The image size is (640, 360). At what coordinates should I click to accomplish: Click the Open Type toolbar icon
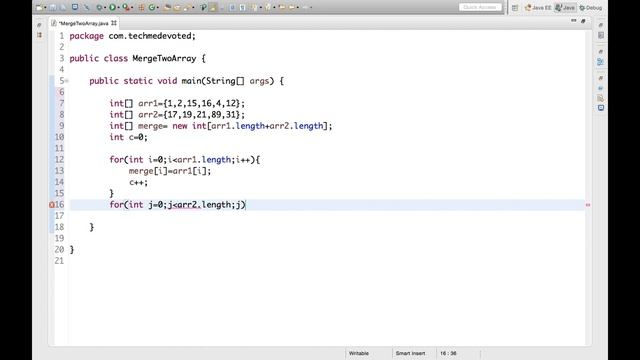[x=167, y=7]
